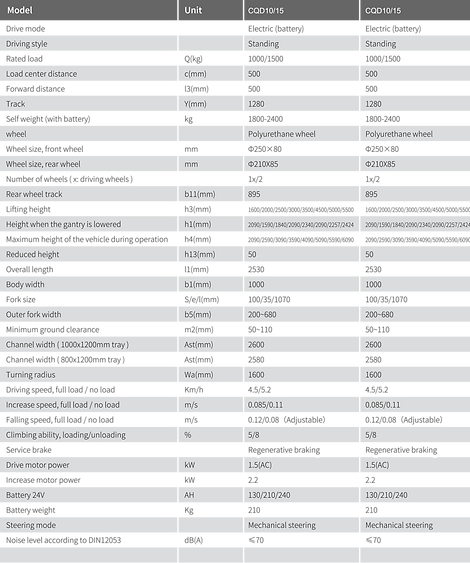Click the 'Body width' row label

(x=25, y=284)
